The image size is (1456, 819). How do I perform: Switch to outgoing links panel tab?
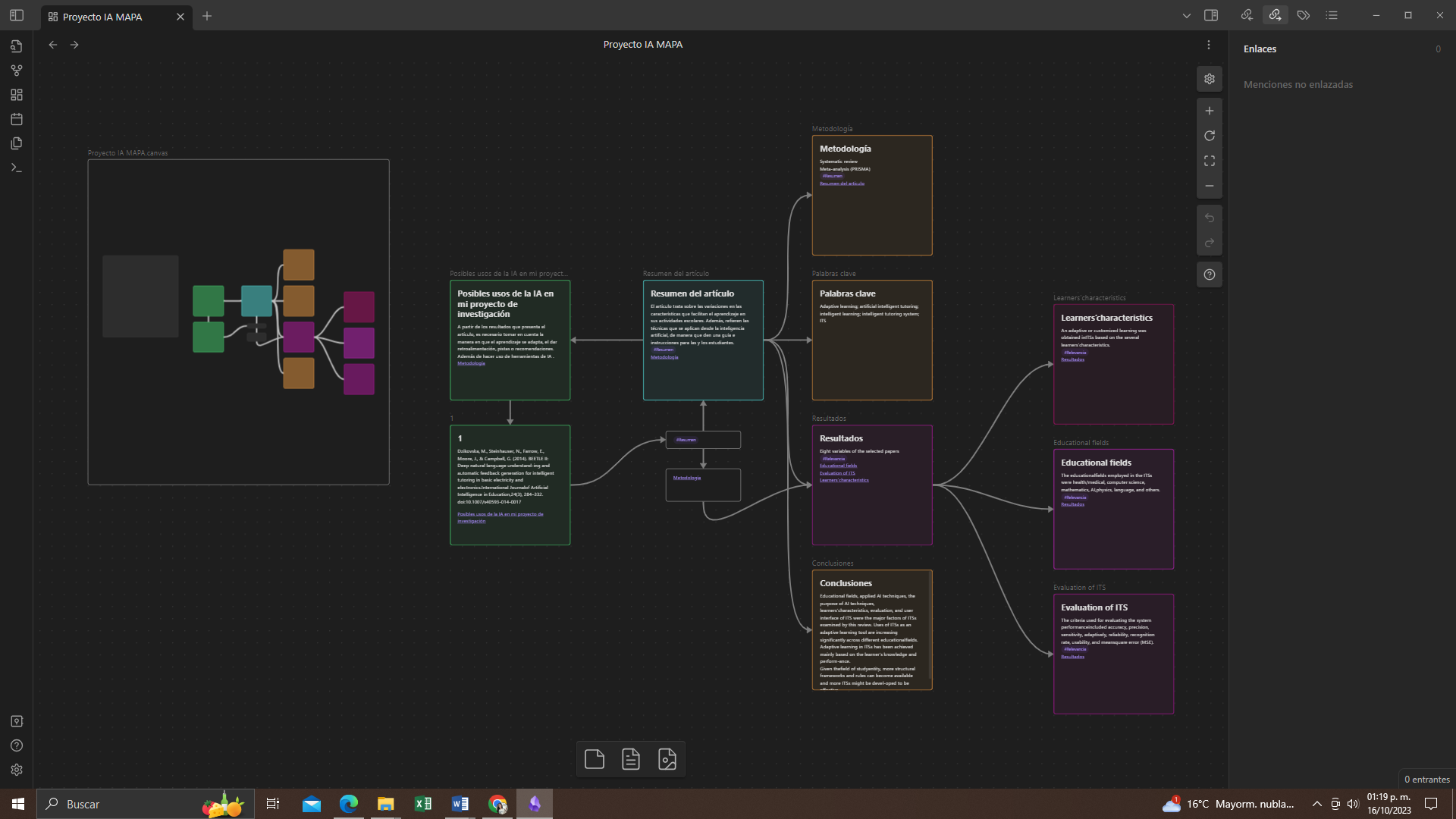coord(1275,15)
